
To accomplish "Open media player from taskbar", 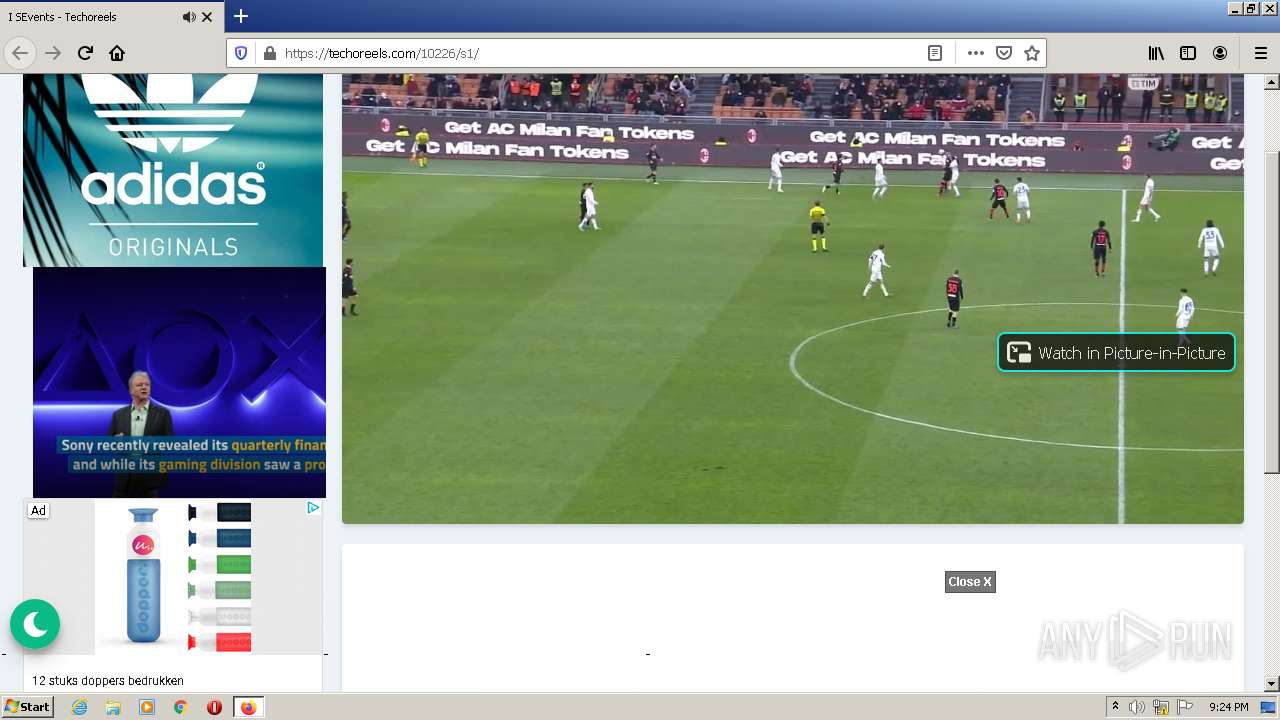I will pos(147,707).
